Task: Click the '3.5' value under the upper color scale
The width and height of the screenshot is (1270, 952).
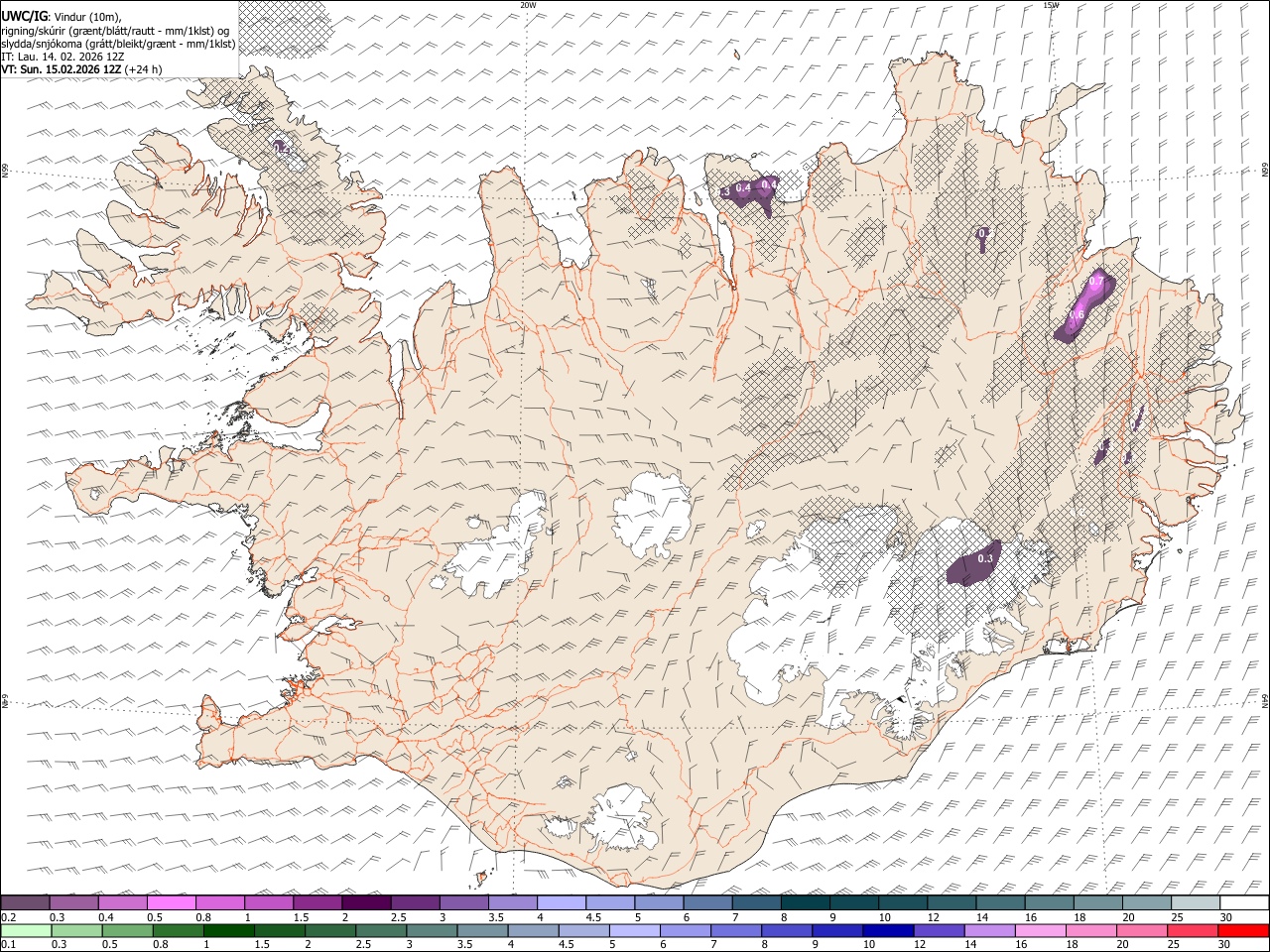Action: [x=496, y=917]
